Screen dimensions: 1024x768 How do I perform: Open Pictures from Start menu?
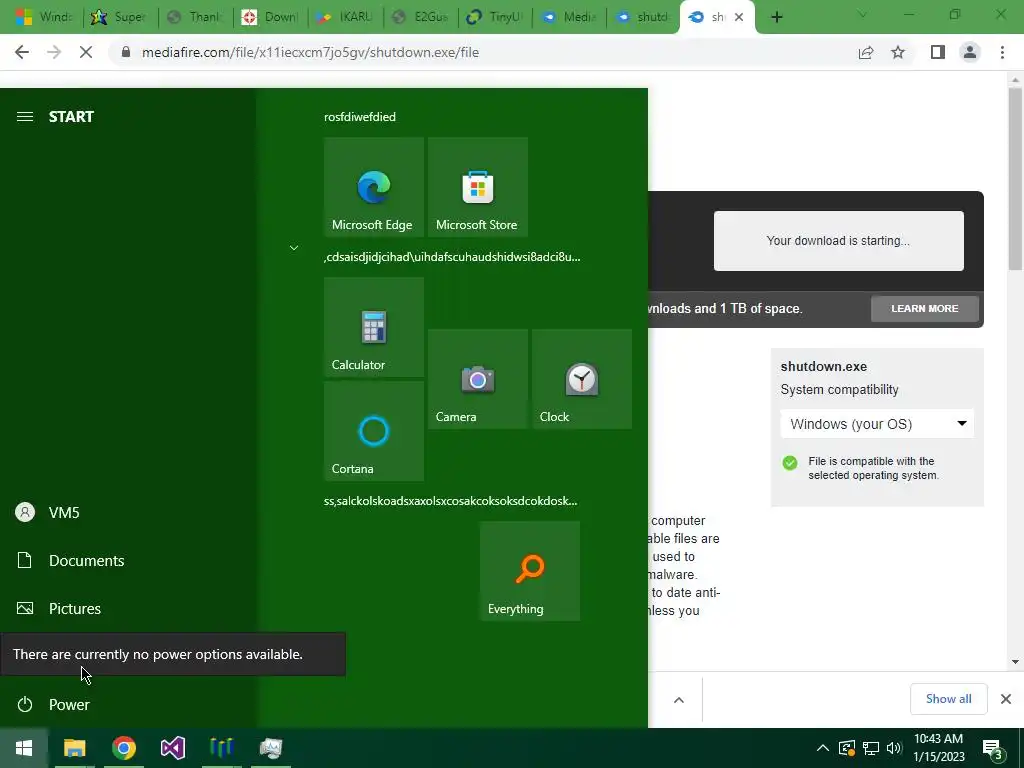[x=128, y=609]
